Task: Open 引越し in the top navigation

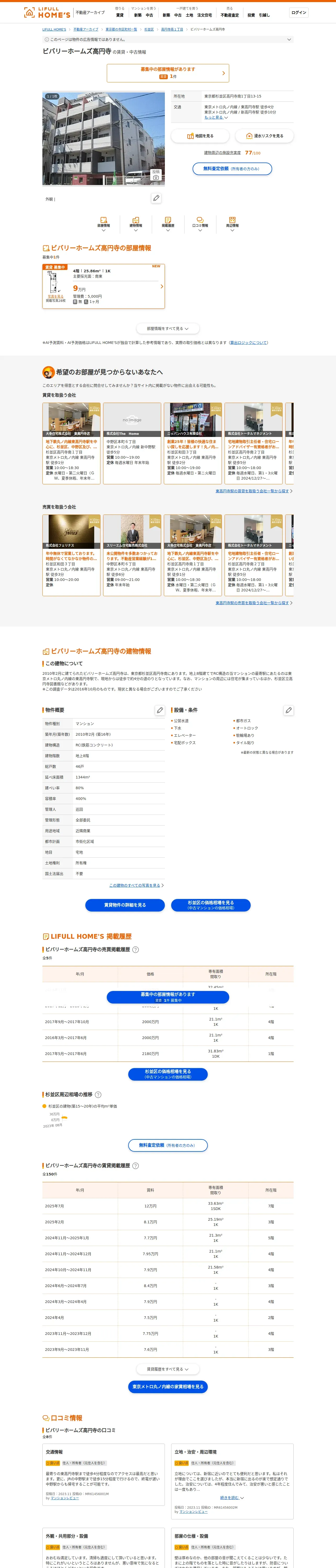Action: pos(264,15)
